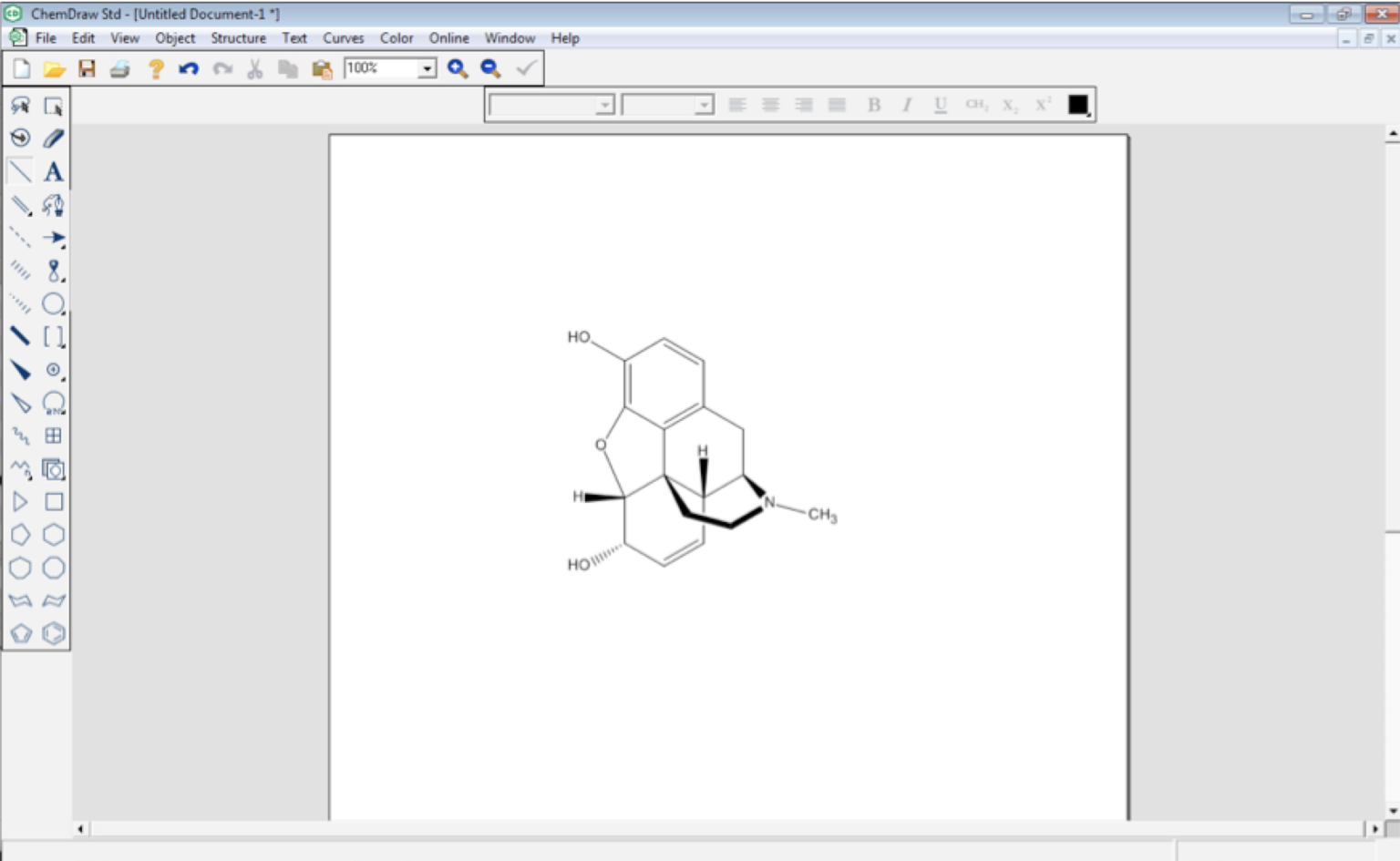Select the Eraser tool
This screenshot has height=861, width=1400.
pos(53,138)
